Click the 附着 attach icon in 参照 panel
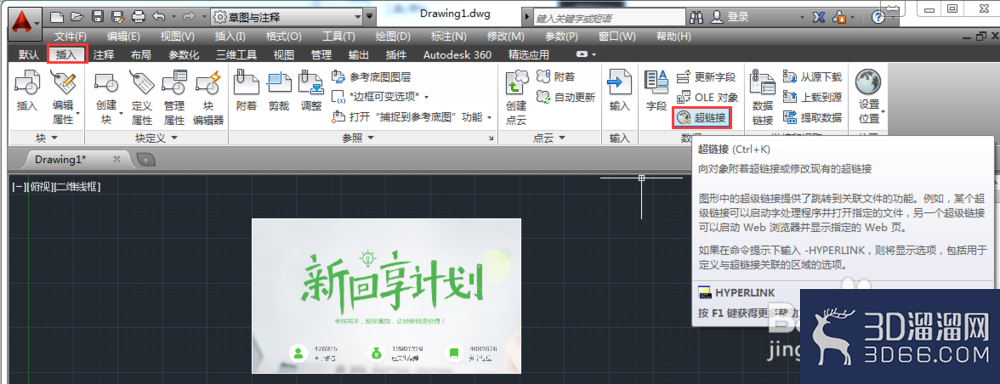The height and width of the screenshot is (384, 1000). [247, 83]
